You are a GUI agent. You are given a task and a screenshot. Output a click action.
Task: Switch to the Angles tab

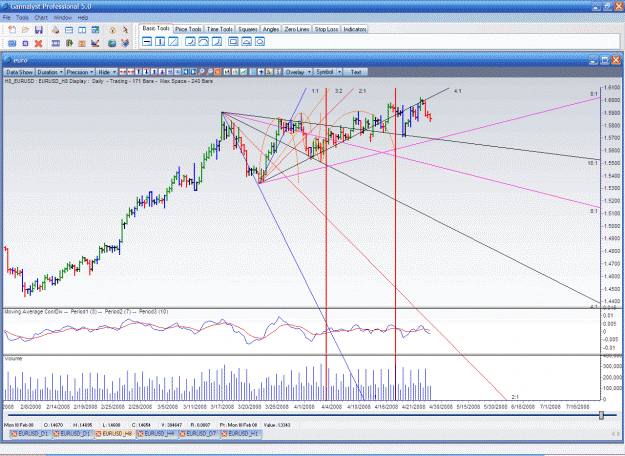click(271, 29)
